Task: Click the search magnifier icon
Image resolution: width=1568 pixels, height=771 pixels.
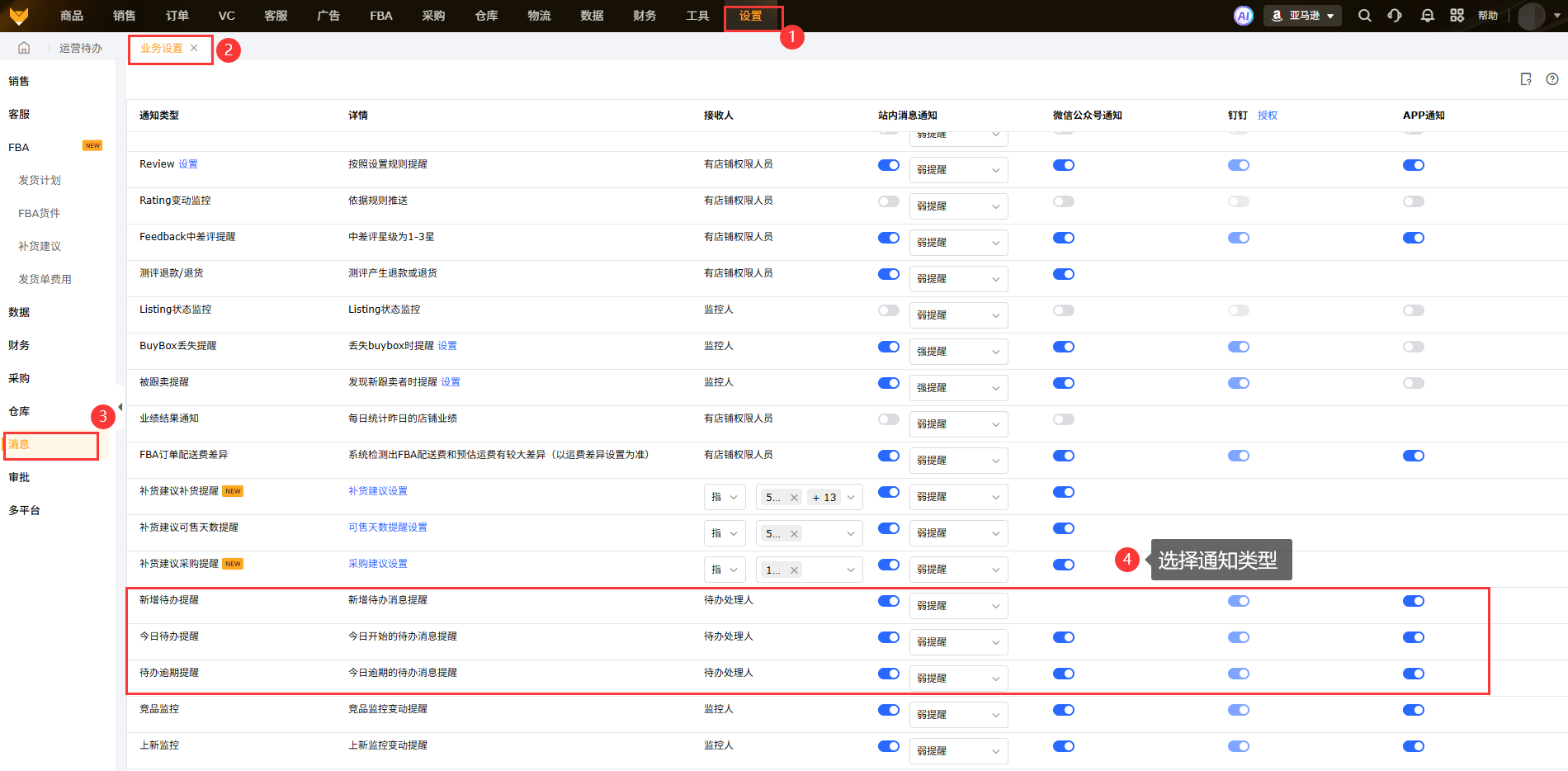Action: pyautogui.click(x=1365, y=16)
